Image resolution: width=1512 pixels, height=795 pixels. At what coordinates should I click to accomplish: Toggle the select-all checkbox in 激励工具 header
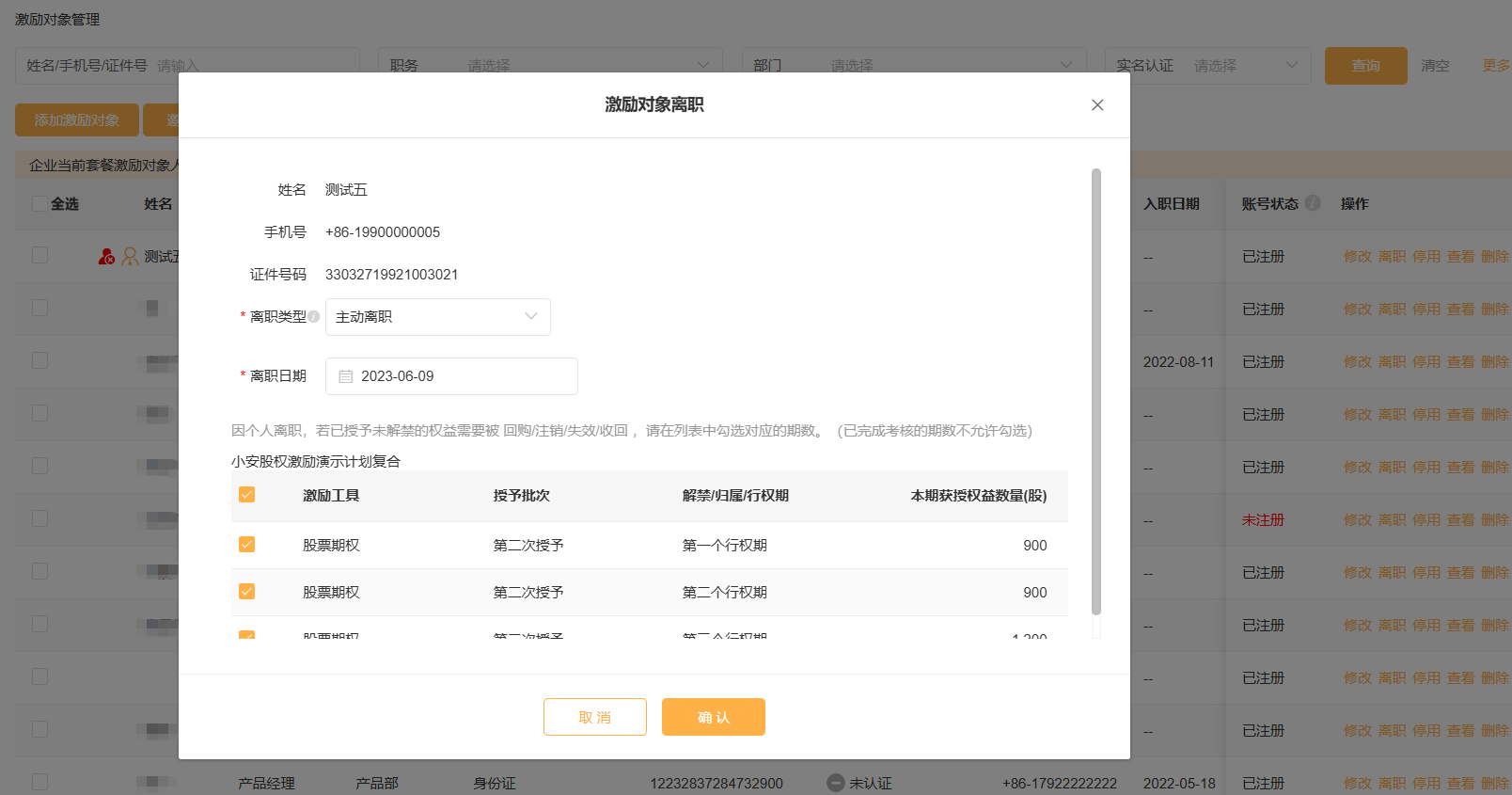coord(247,495)
